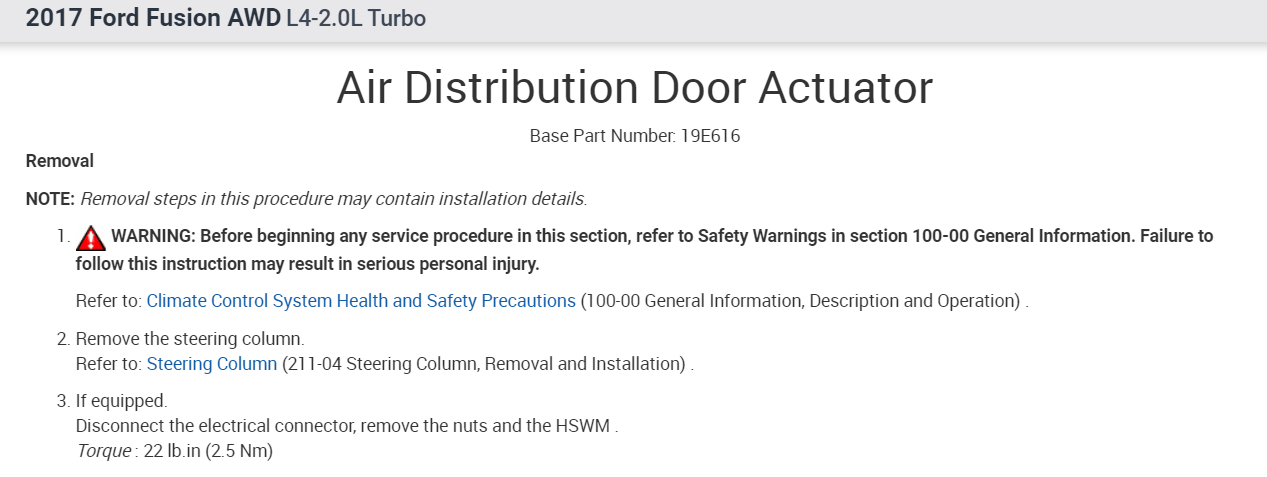
Task: Click the Base Part Number 19E616 text
Action: point(634,136)
